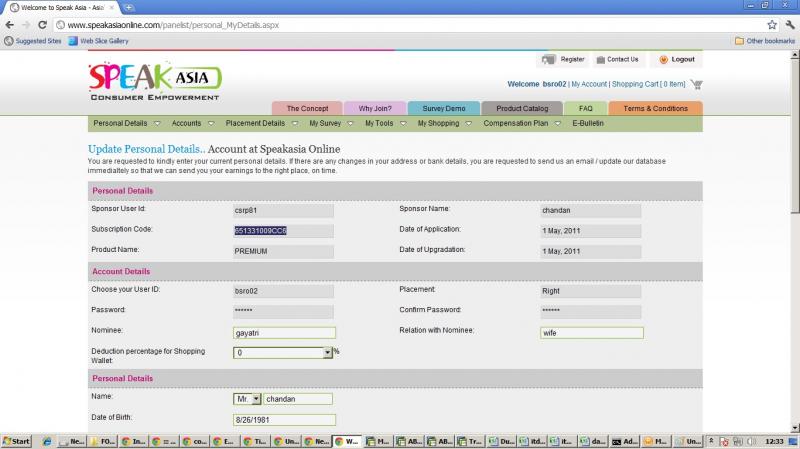
Task: Expand the Personal Details menu arrow
Action: coord(157,123)
